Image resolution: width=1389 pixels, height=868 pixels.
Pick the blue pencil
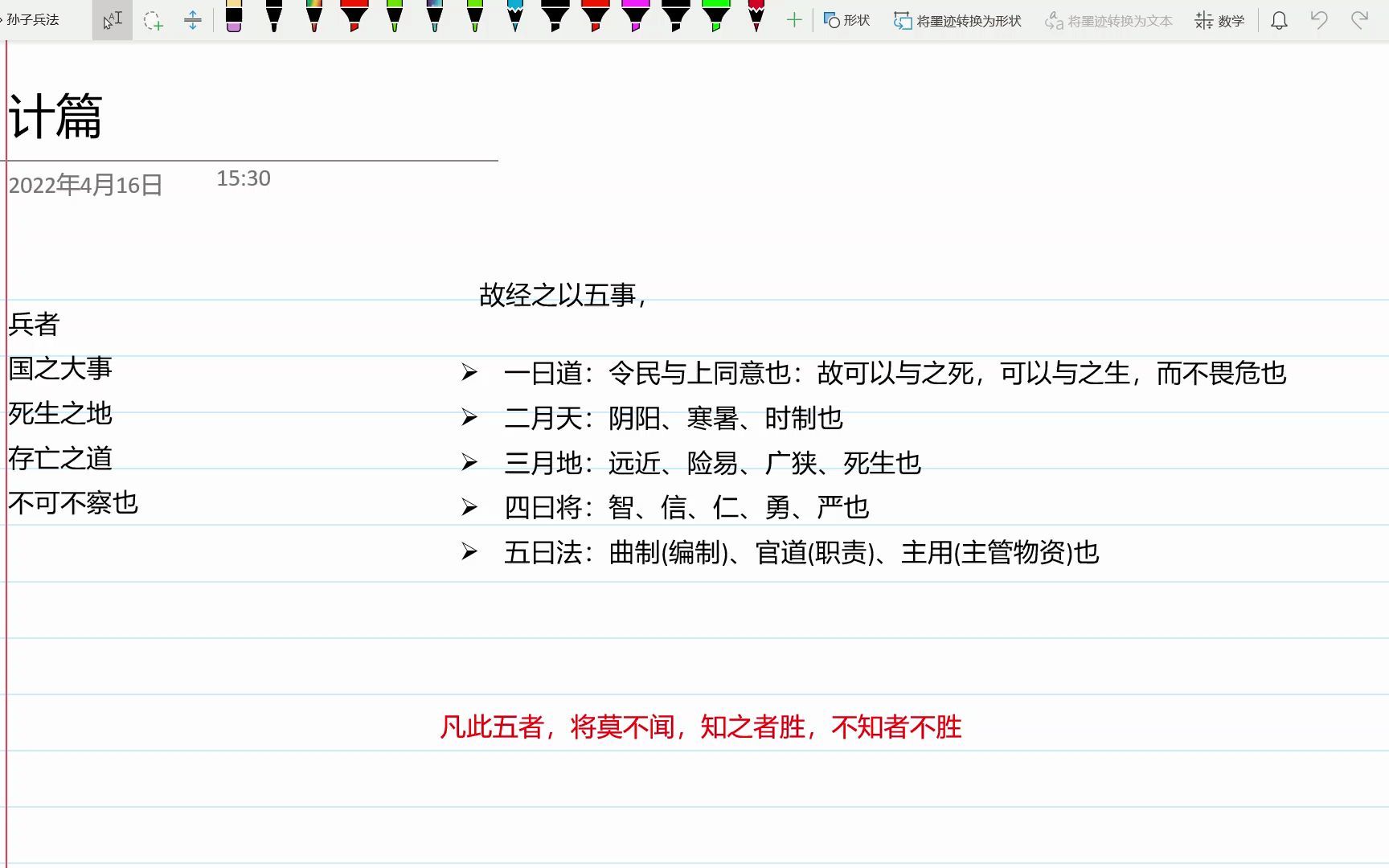[515, 16]
